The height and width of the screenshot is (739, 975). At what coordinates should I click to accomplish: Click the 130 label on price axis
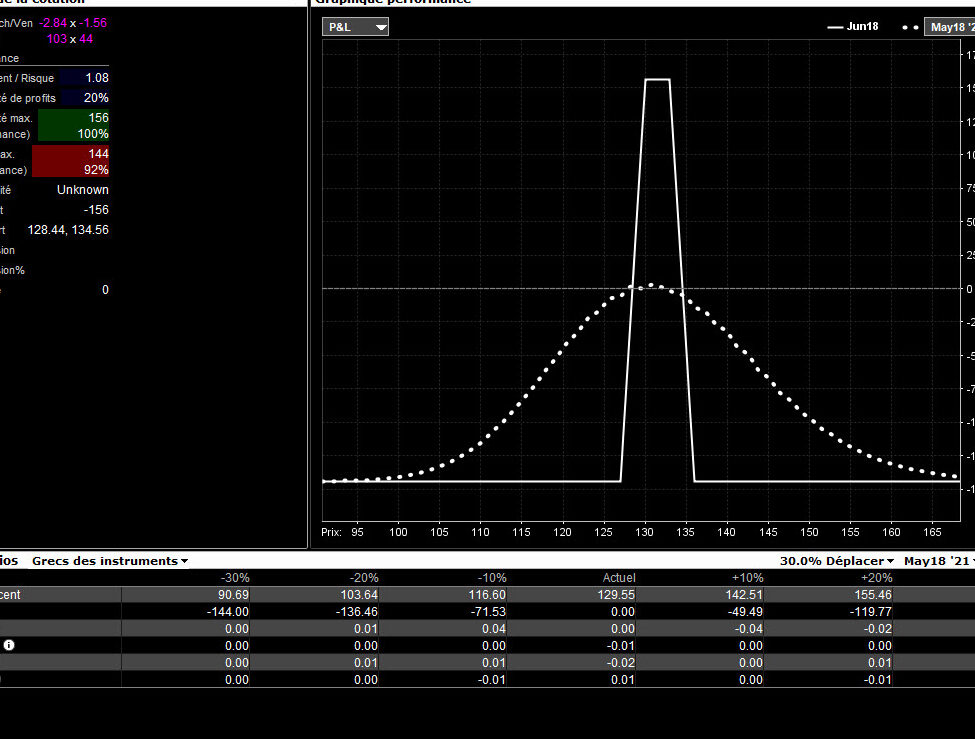click(x=644, y=532)
